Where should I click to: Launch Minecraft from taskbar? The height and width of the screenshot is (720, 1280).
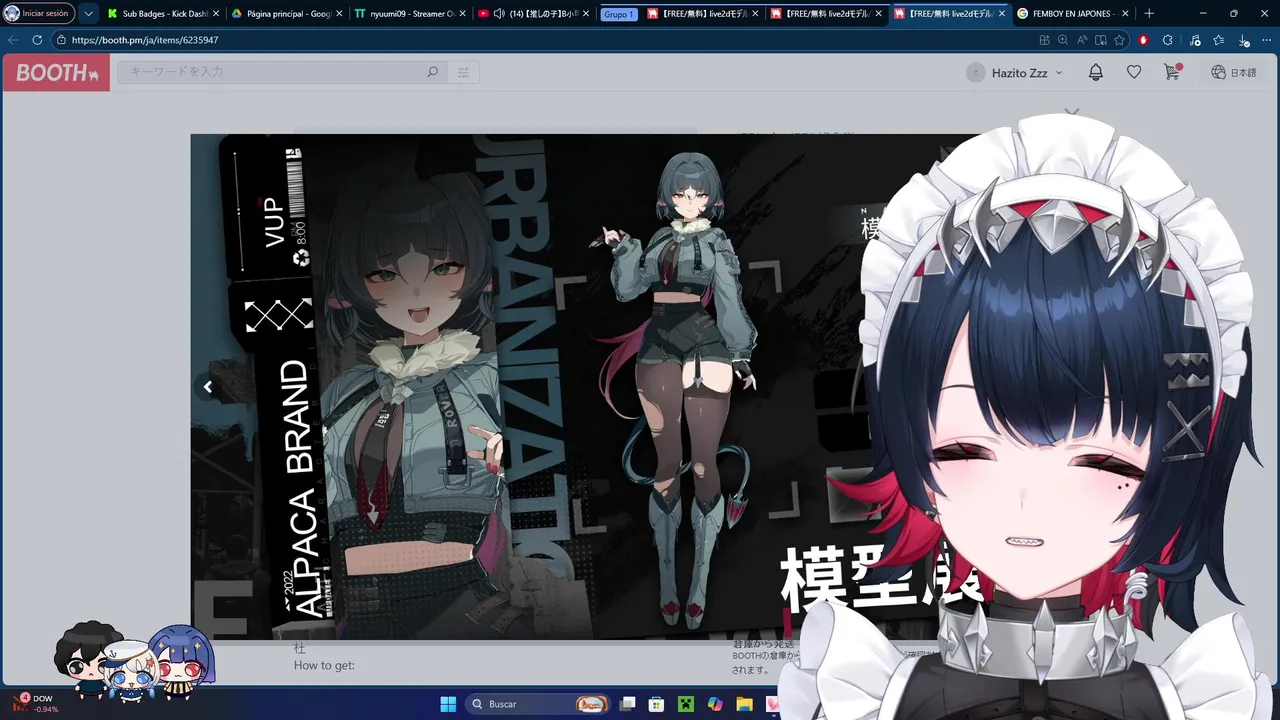click(685, 704)
